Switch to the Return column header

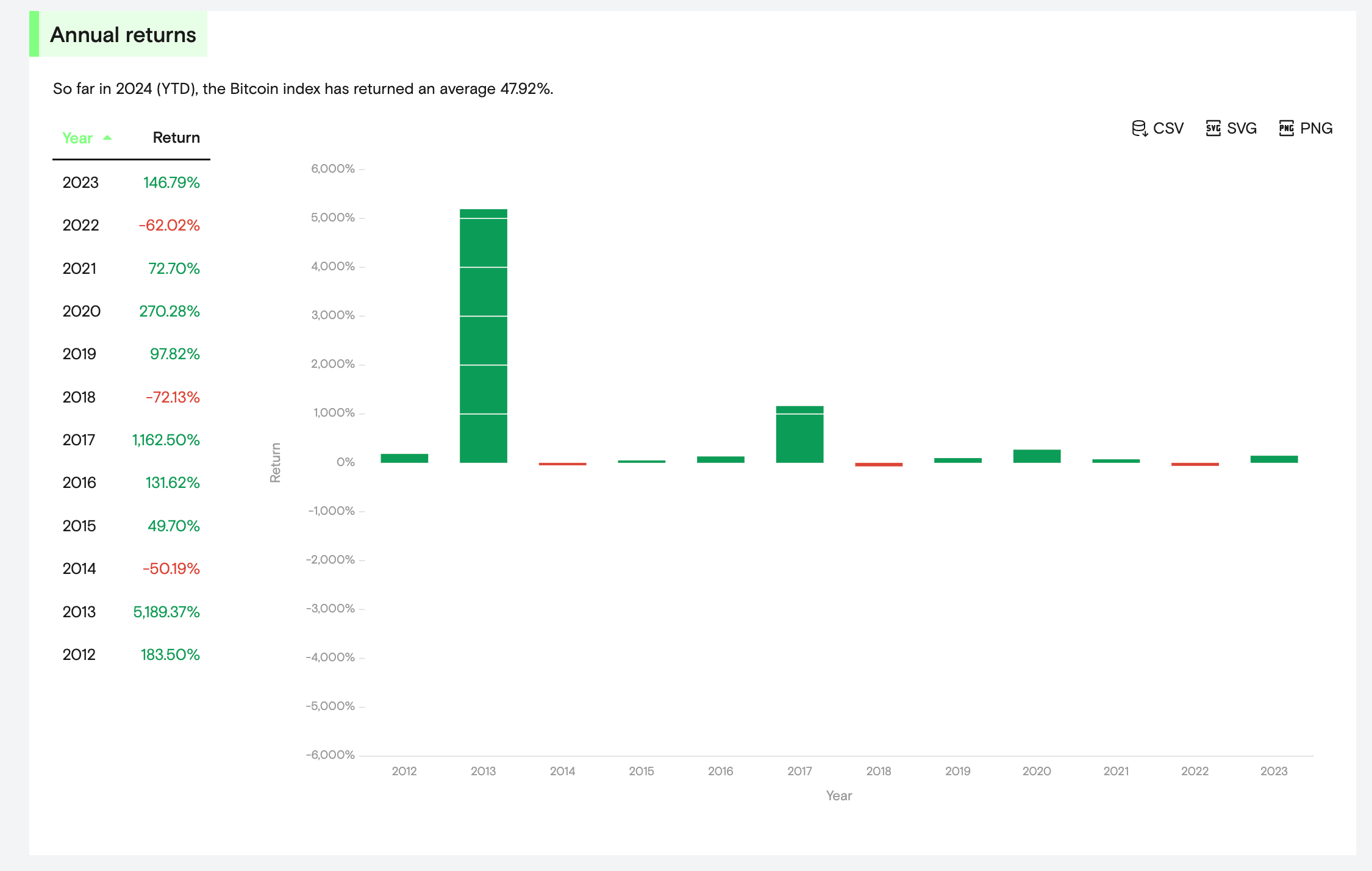pos(176,137)
